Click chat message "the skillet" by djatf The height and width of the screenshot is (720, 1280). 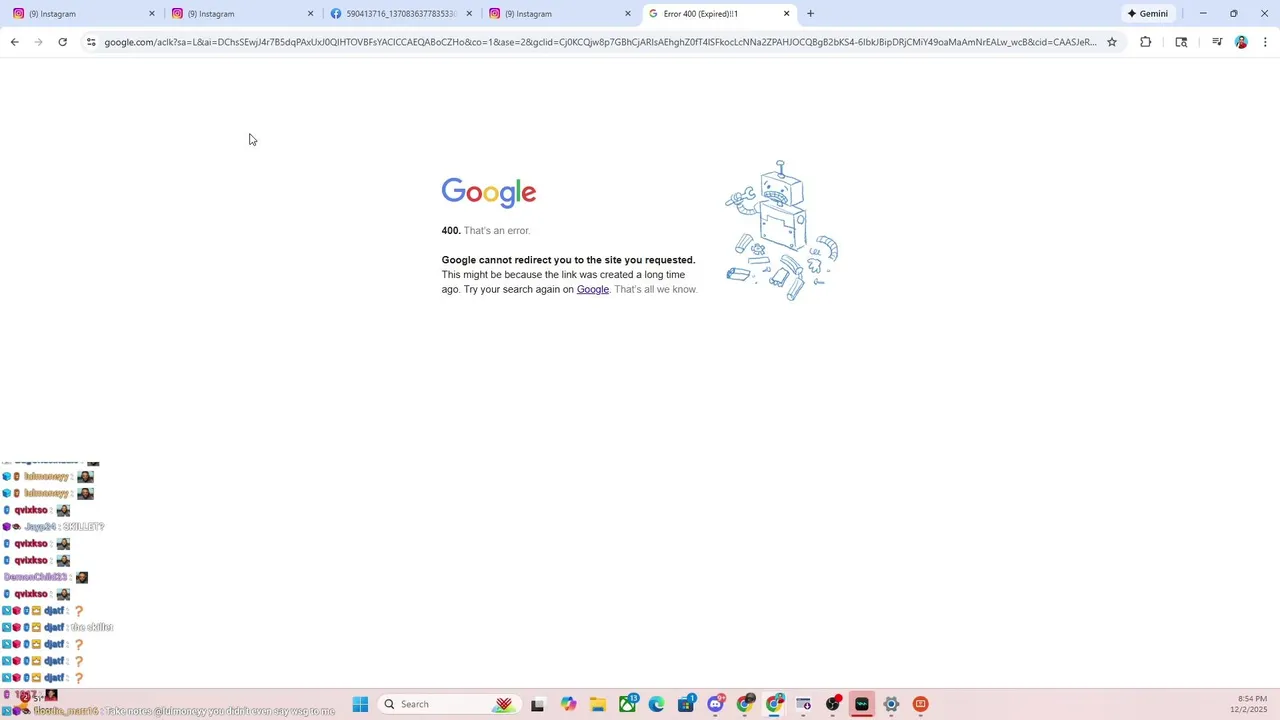point(92,627)
